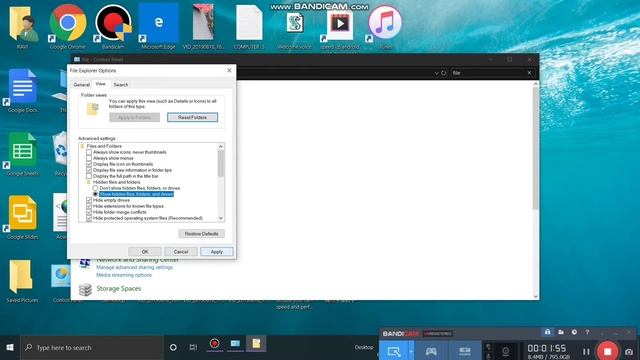Clear the Control Panel search box
The width and height of the screenshot is (640, 360).
tap(529, 73)
